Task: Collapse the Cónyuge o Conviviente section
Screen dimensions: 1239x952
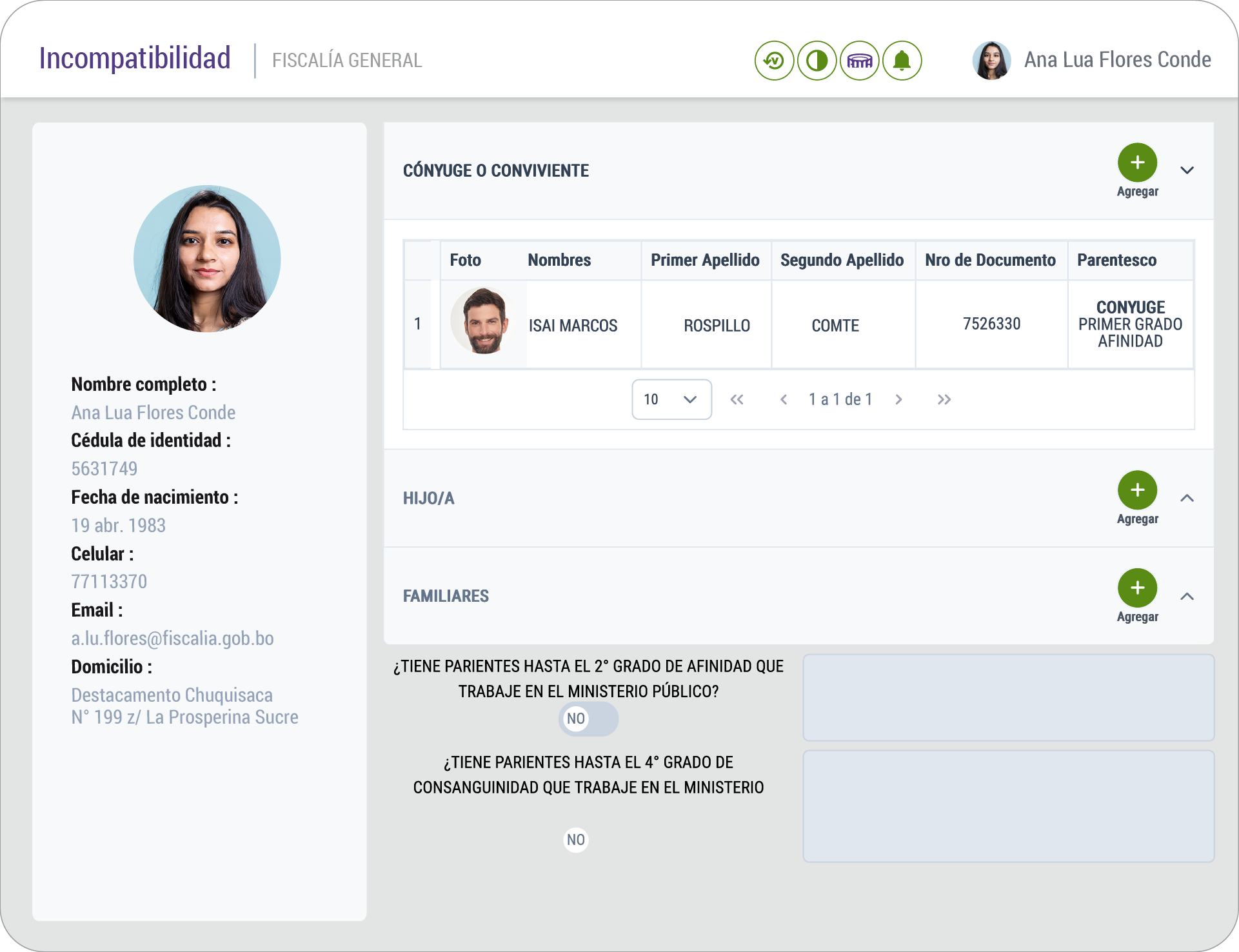Action: coord(1187,170)
